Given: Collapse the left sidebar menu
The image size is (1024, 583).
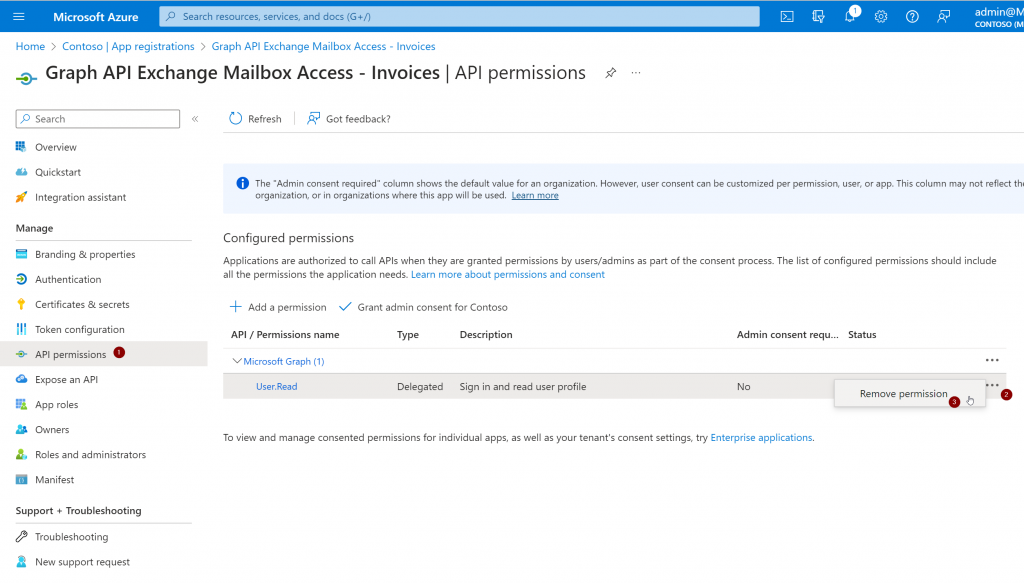Looking at the screenshot, I should click(x=195, y=119).
